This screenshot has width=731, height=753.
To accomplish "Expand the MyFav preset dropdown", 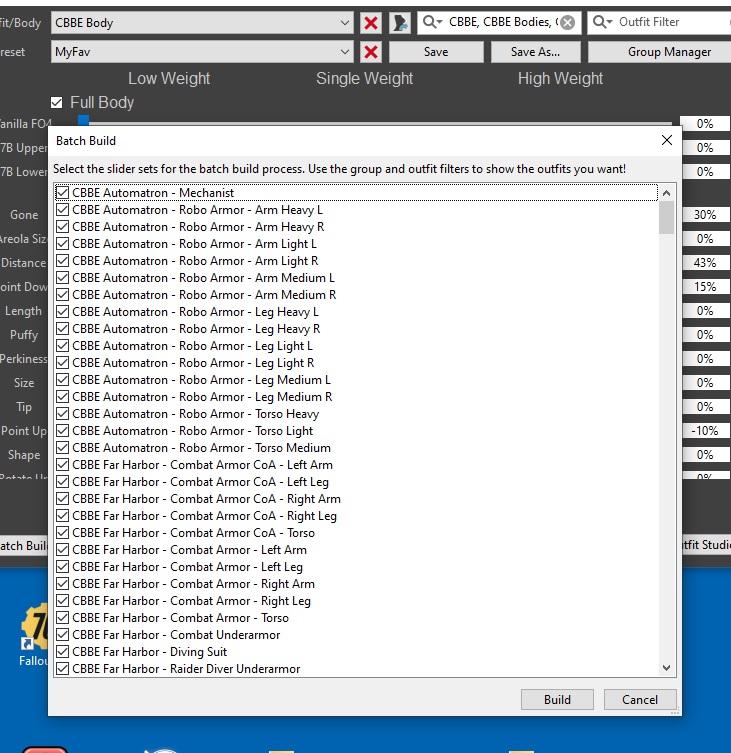I will pos(346,52).
